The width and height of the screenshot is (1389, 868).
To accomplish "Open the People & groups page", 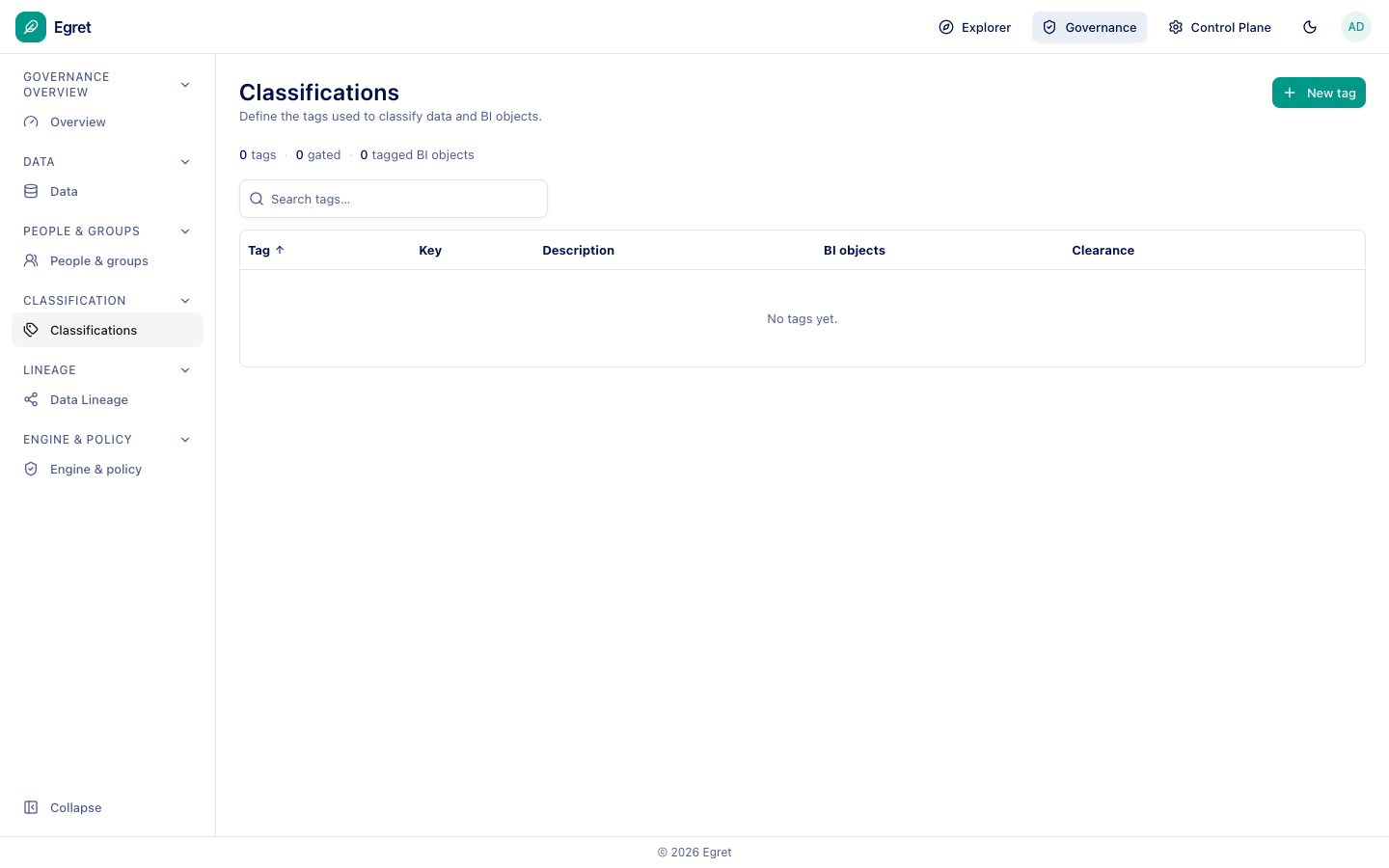I will [x=107, y=261].
